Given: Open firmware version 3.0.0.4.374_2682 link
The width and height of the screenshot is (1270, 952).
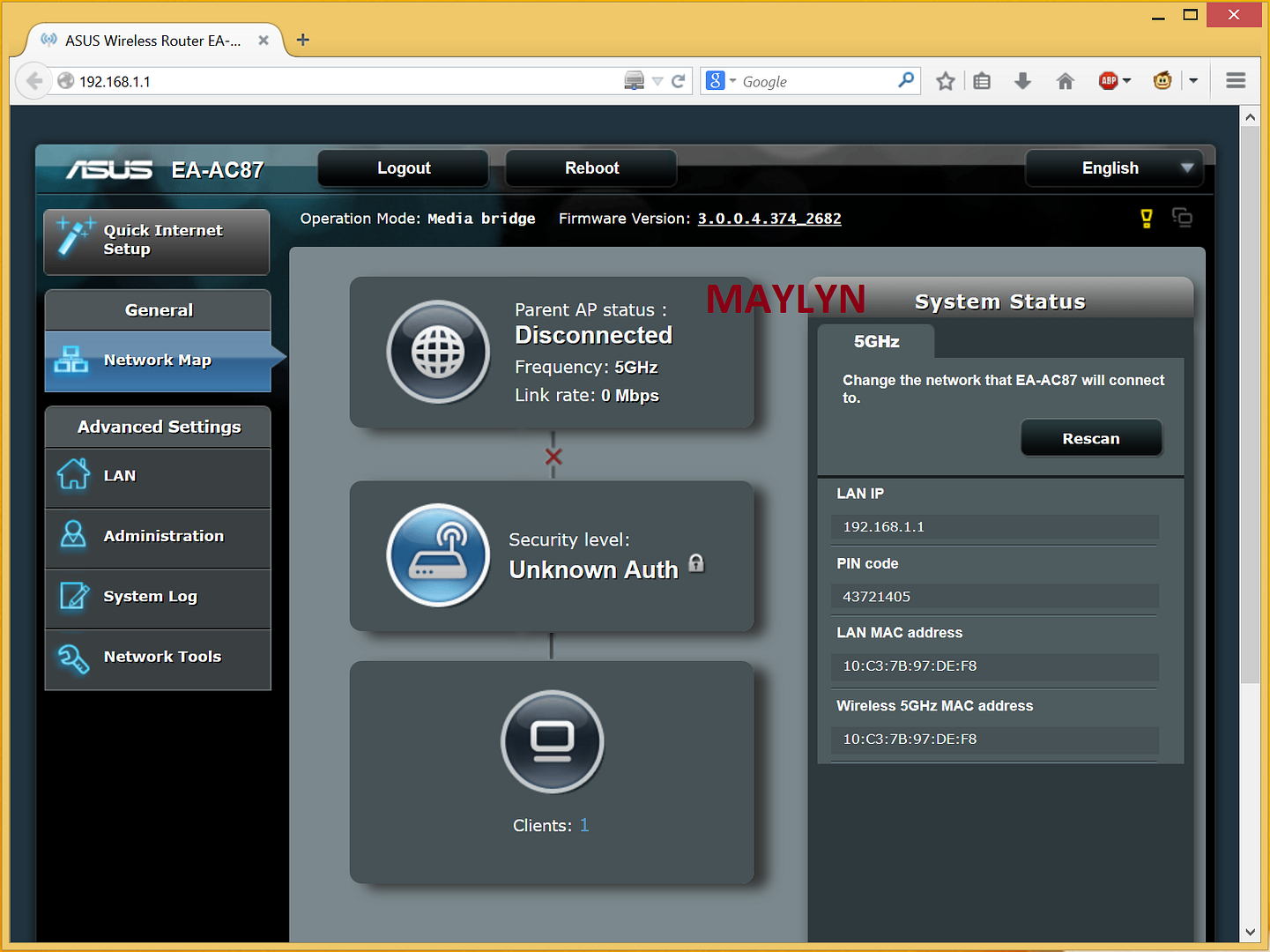Looking at the screenshot, I should click(x=769, y=219).
